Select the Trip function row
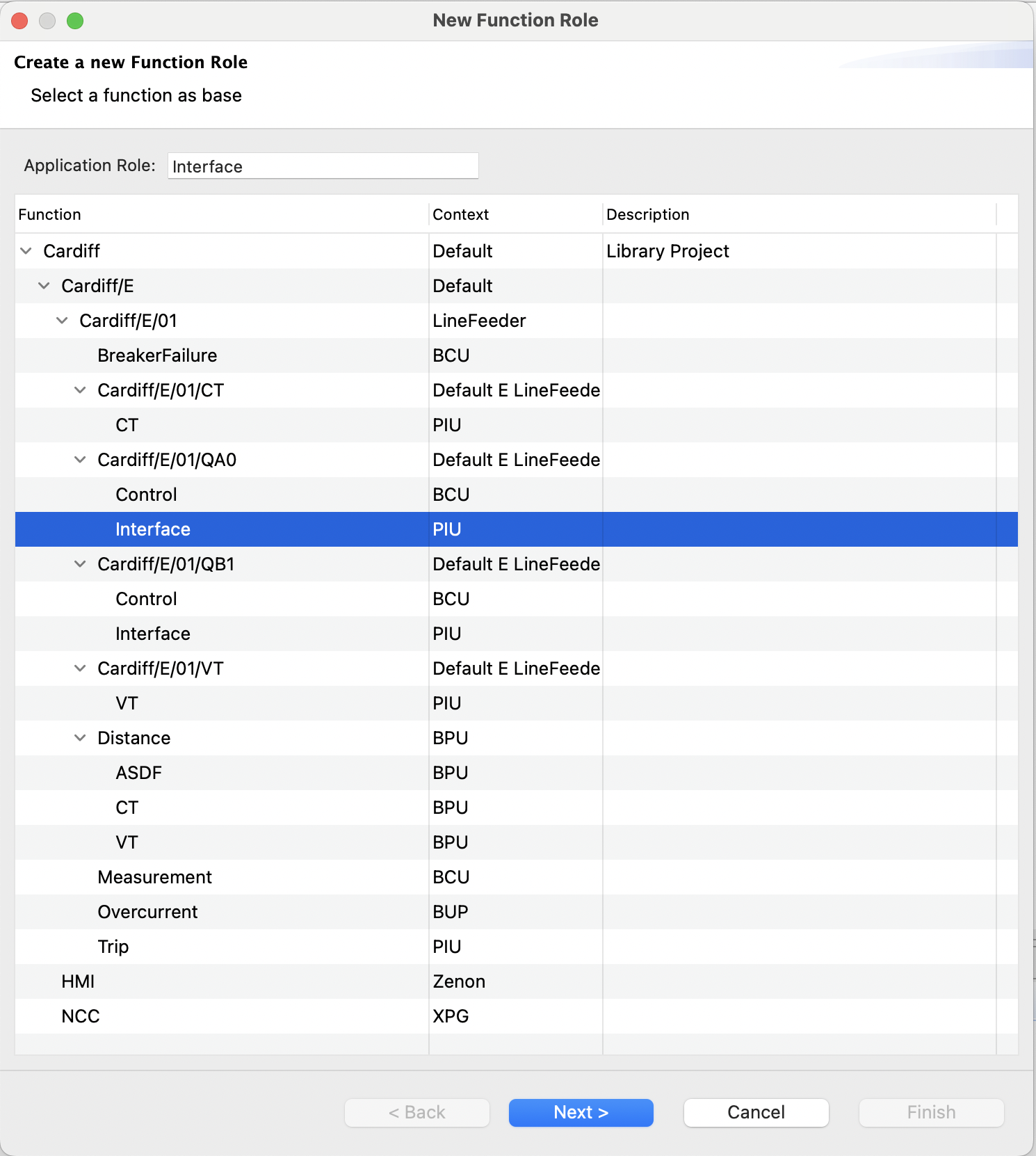The width and height of the screenshot is (1036, 1156). tap(517, 947)
